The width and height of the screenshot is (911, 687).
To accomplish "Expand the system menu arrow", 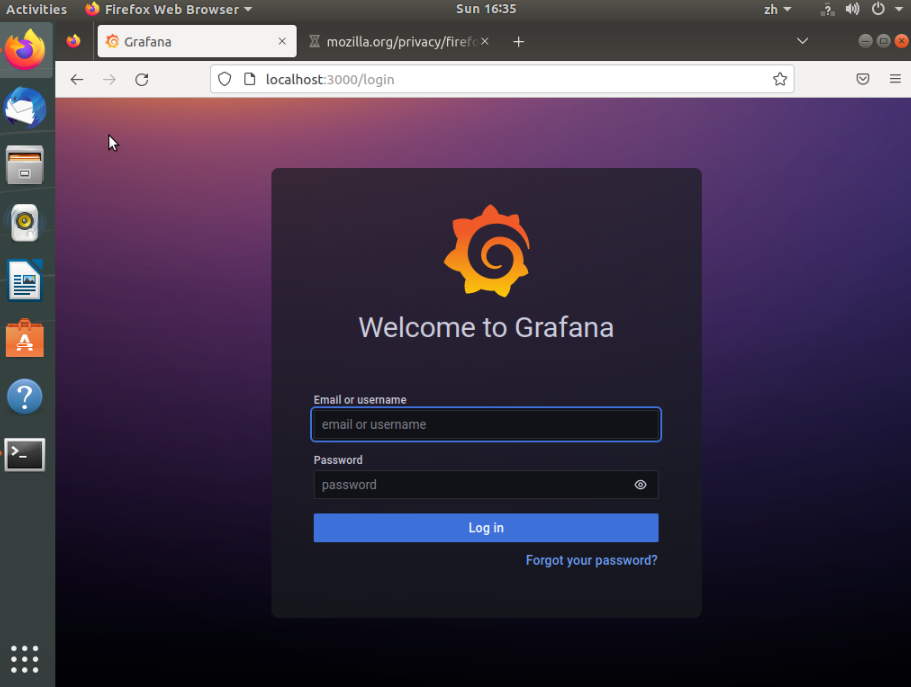I will [898, 9].
